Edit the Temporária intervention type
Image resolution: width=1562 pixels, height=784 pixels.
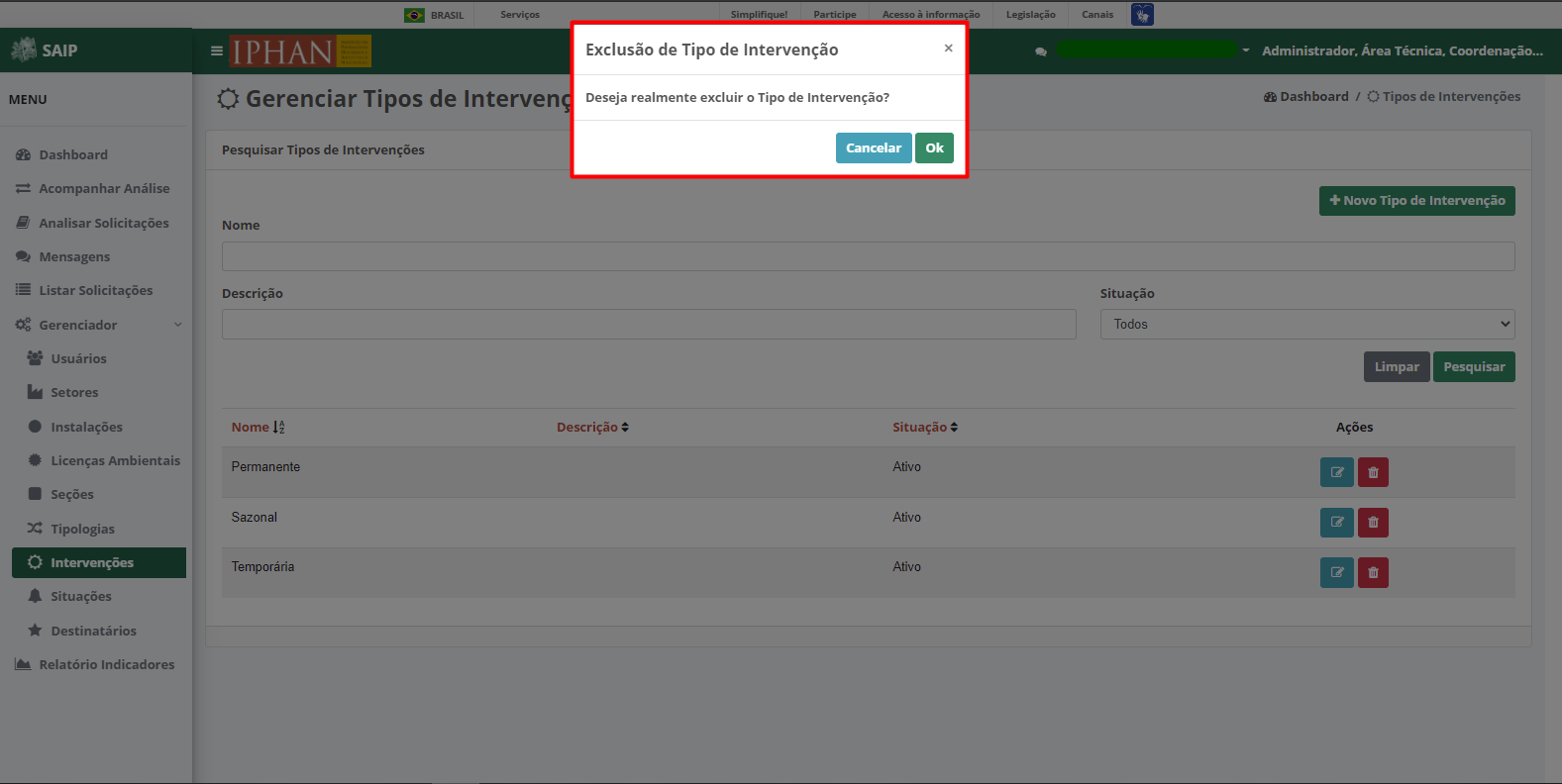[x=1336, y=572]
